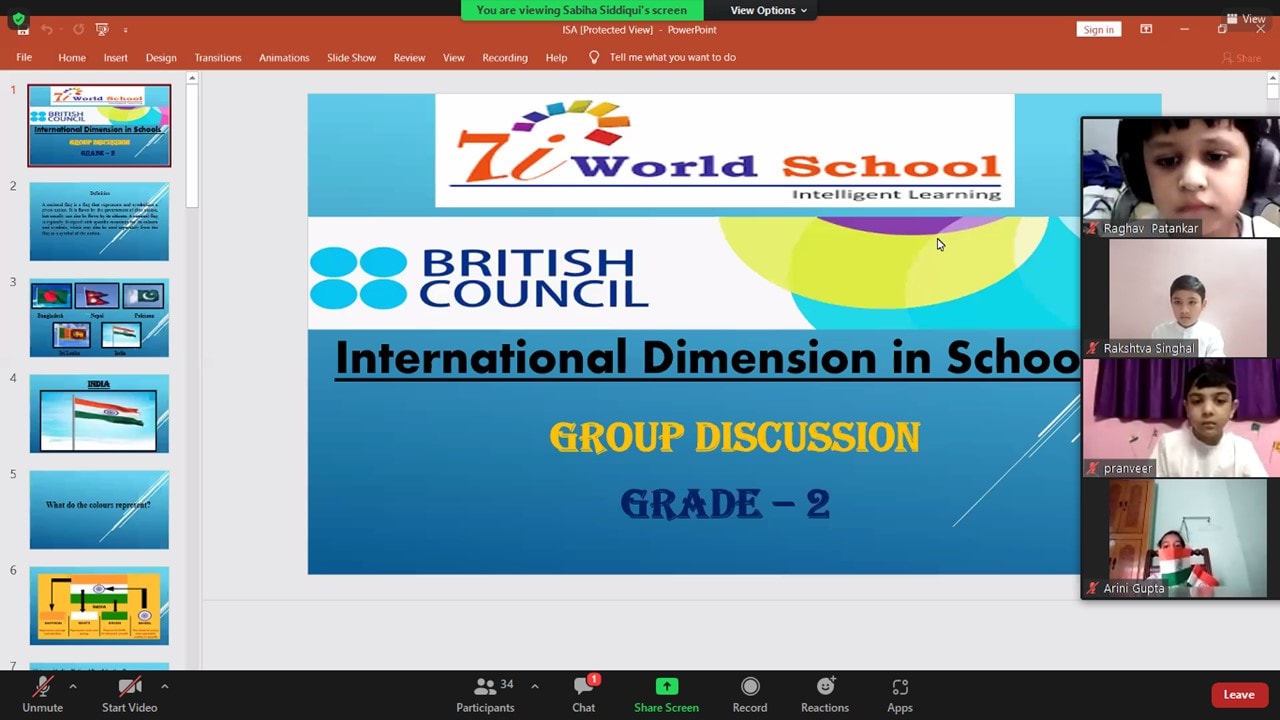Select slide 4 INDIA flag thumbnail
This screenshot has width=1280, height=720.
99,413
